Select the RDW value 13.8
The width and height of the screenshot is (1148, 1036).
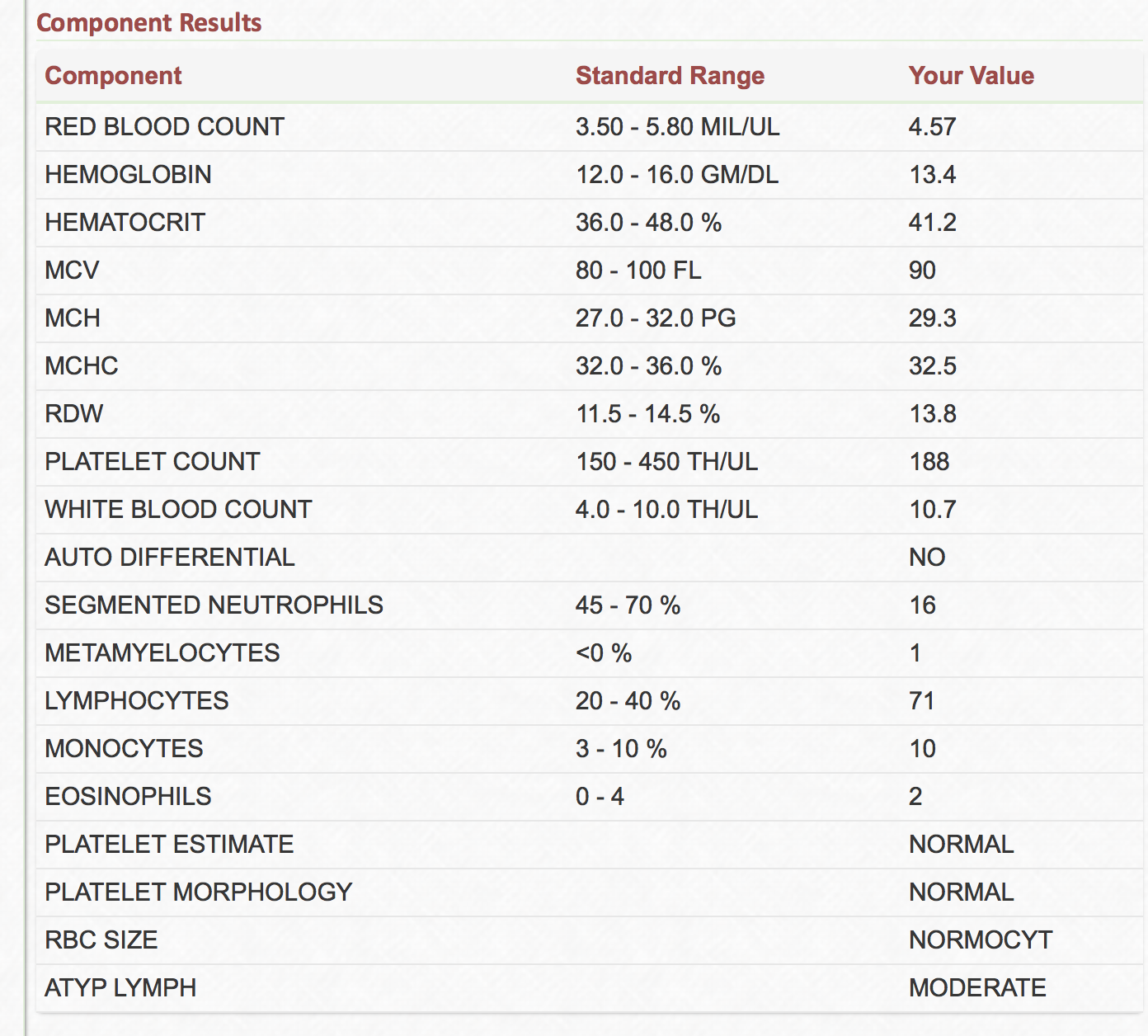[x=932, y=414]
